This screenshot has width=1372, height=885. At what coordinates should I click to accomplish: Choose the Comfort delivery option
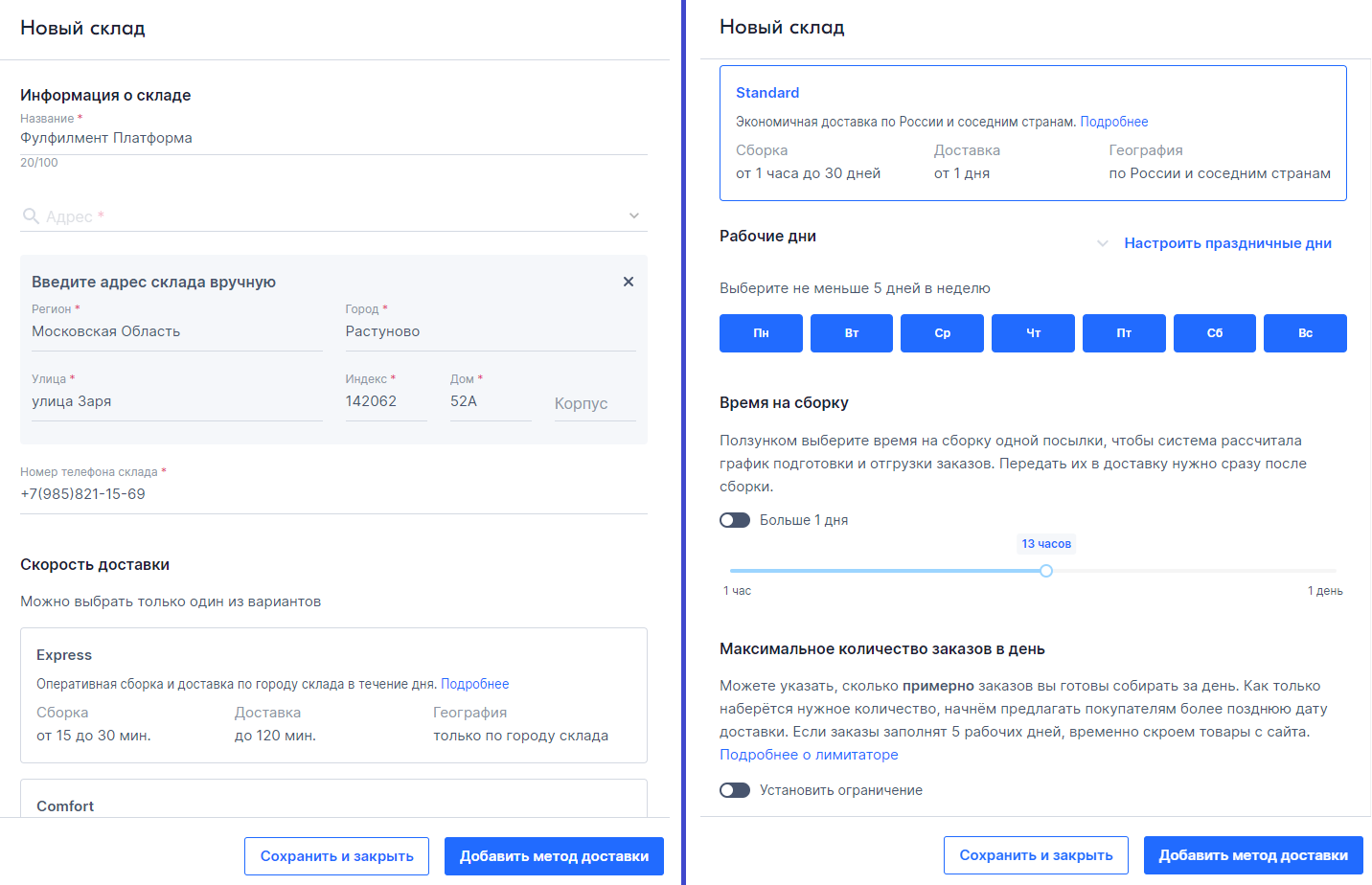(x=333, y=801)
